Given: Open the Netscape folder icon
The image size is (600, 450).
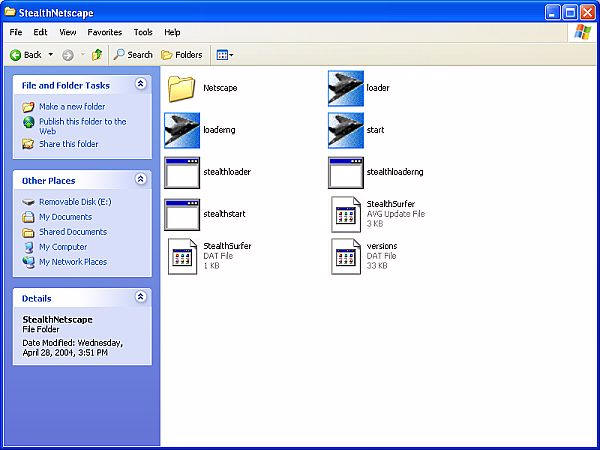Looking at the screenshot, I should [182, 89].
